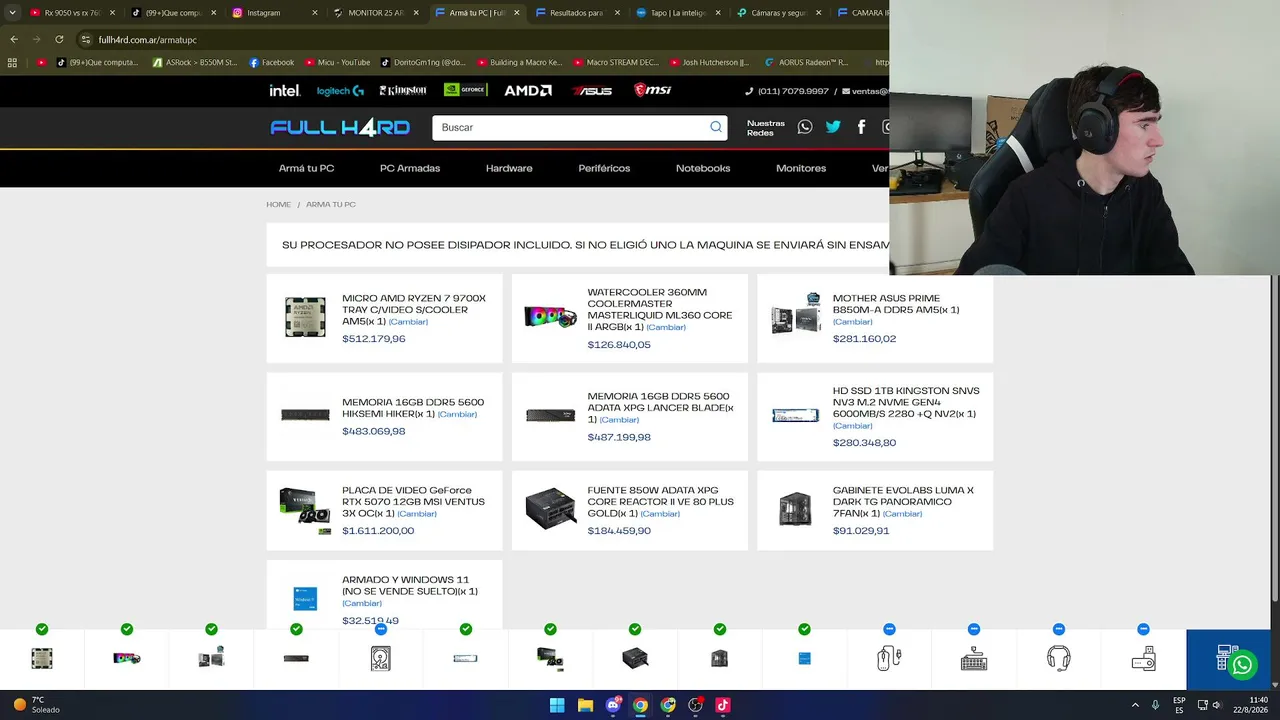
Task: Select the Windows assembly step icon
Action: click(x=804, y=658)
